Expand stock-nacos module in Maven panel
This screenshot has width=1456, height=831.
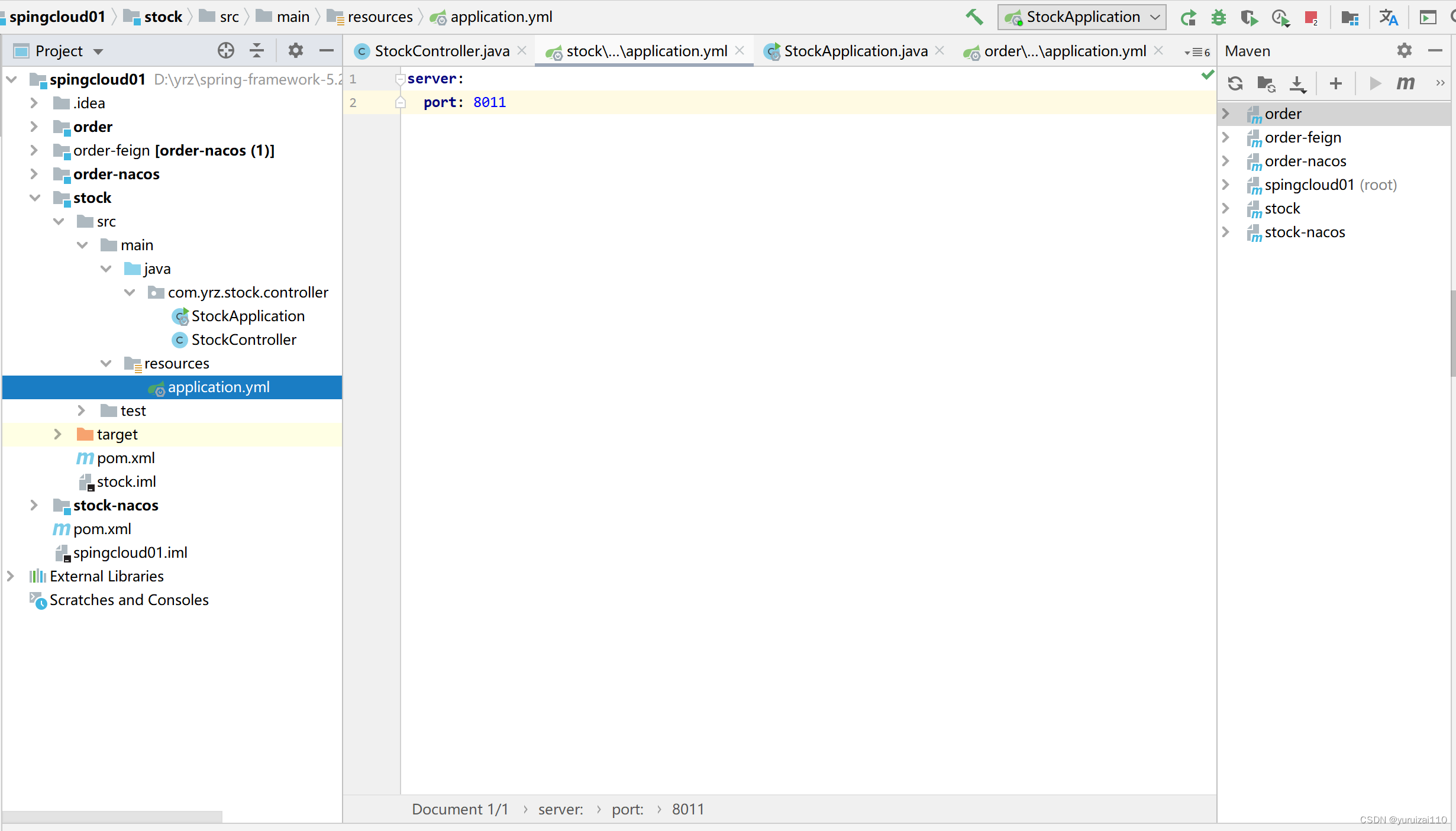(x=1226, y=232)
